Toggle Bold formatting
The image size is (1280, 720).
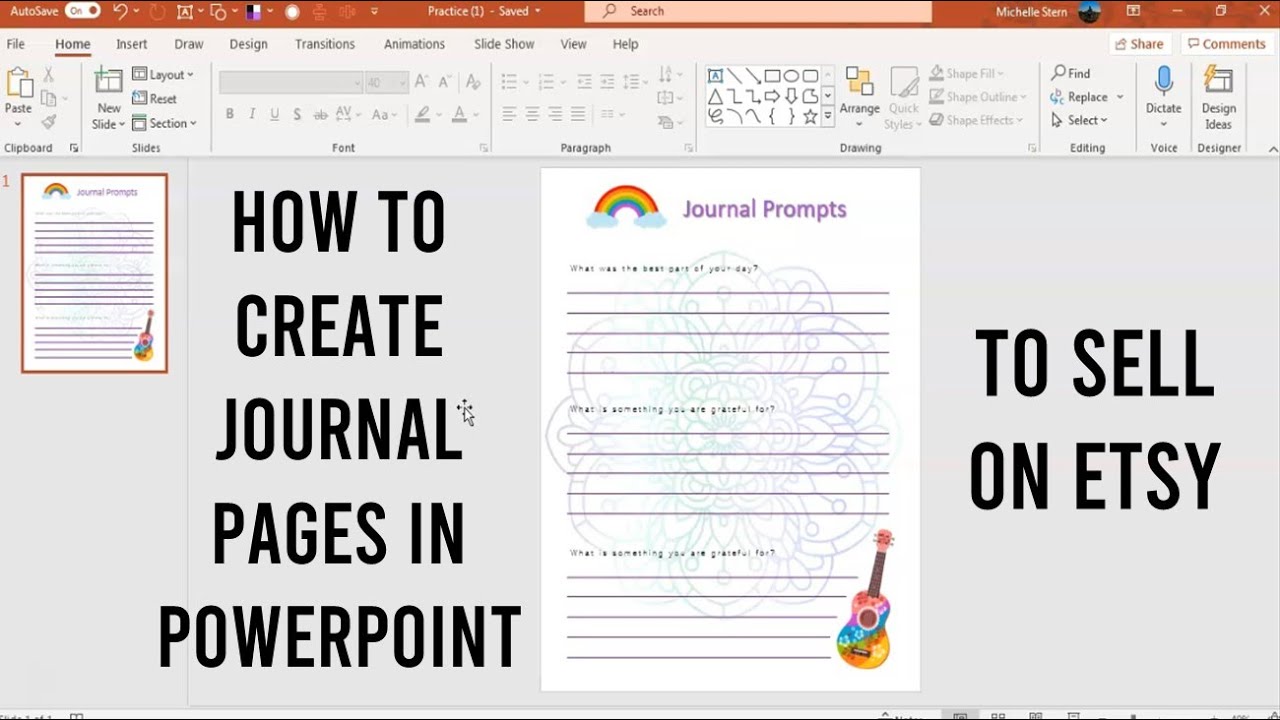[x=230, y=114]
